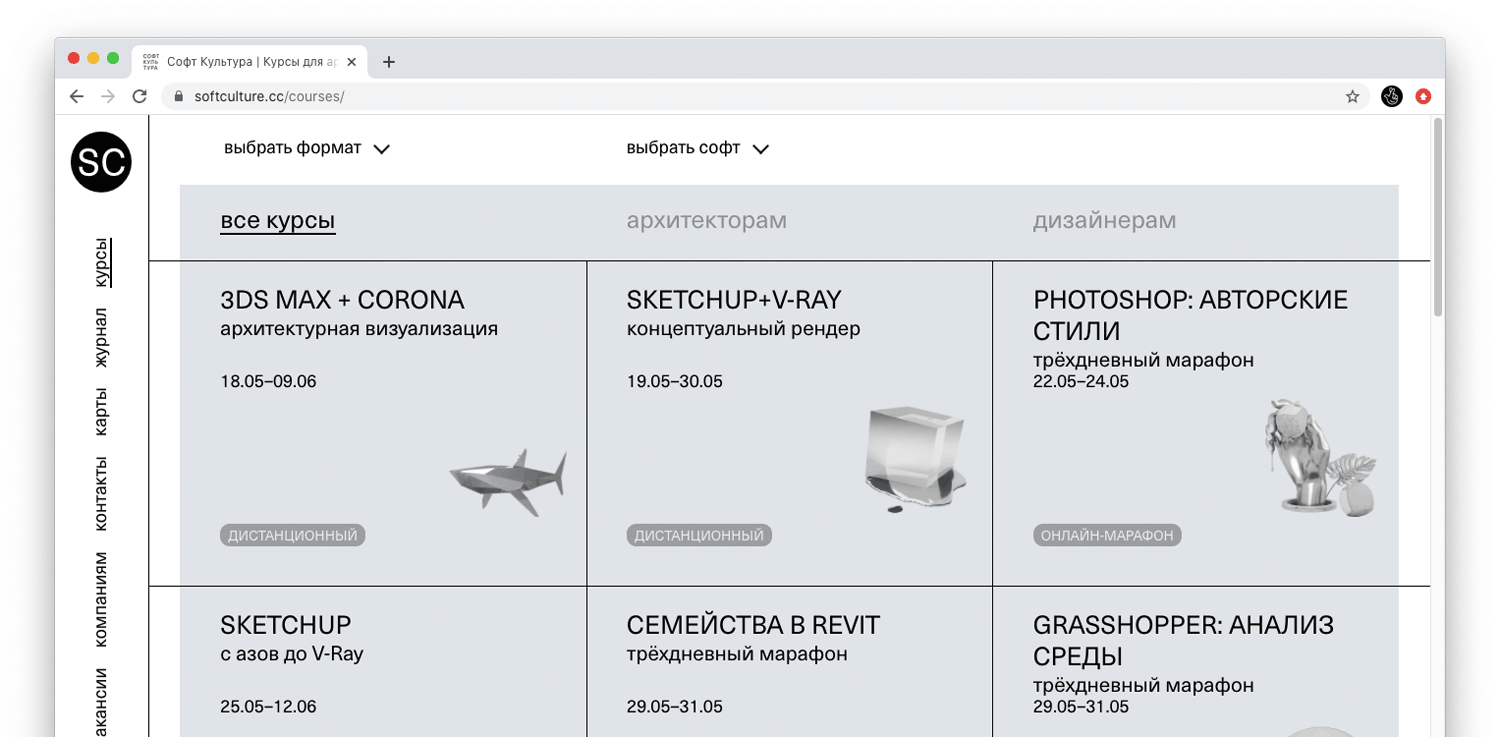Click the date 18.05–09.06
The image size is (1500, 737).
tap(268, 381)
